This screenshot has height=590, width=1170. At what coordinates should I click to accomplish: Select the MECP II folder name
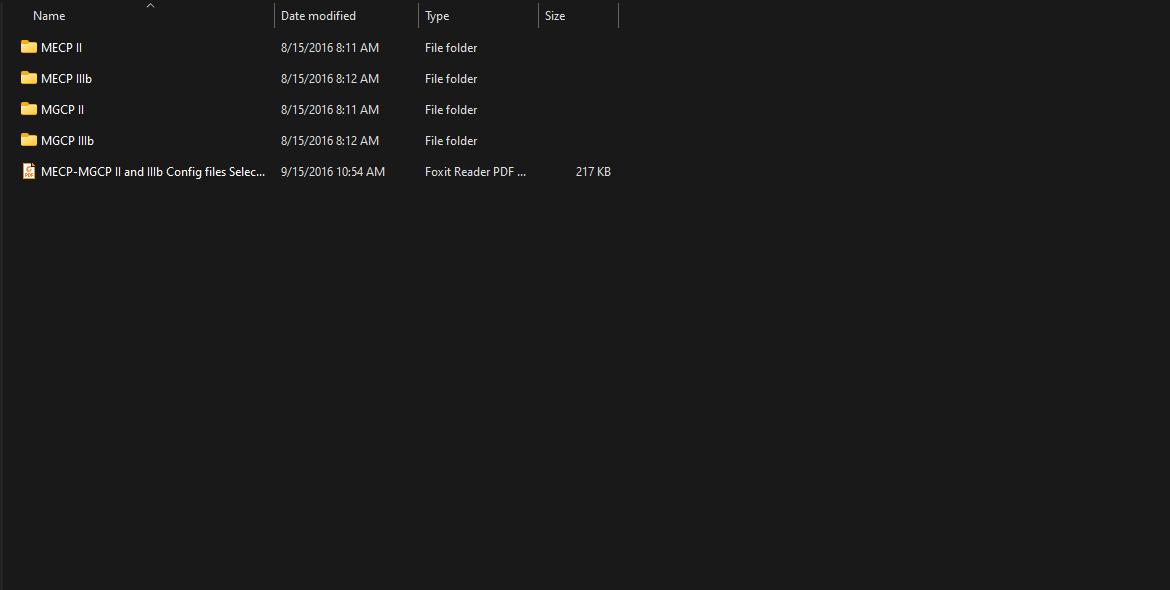[62, 47]
